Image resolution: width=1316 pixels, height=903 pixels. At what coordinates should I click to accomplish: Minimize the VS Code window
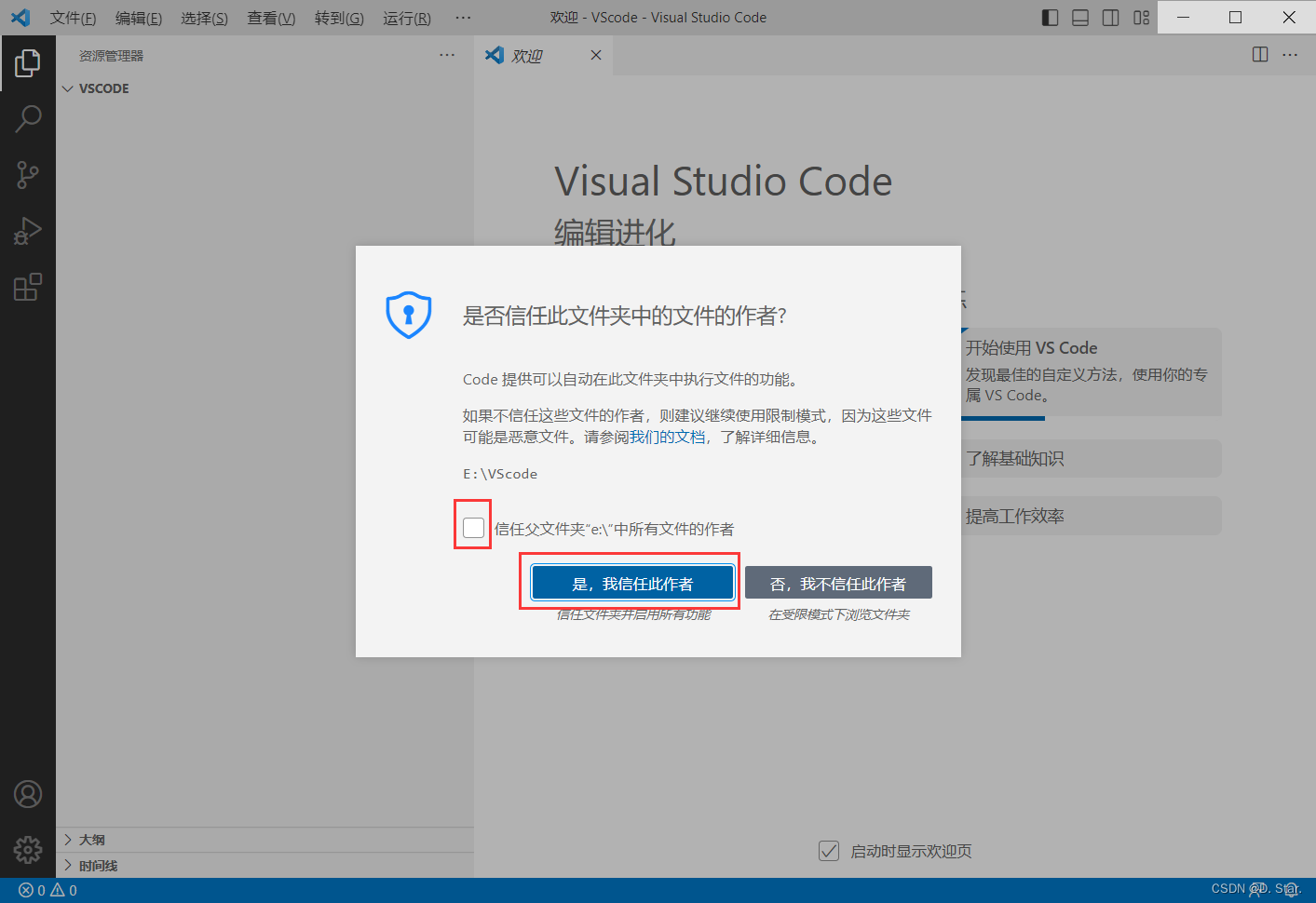1184,17
